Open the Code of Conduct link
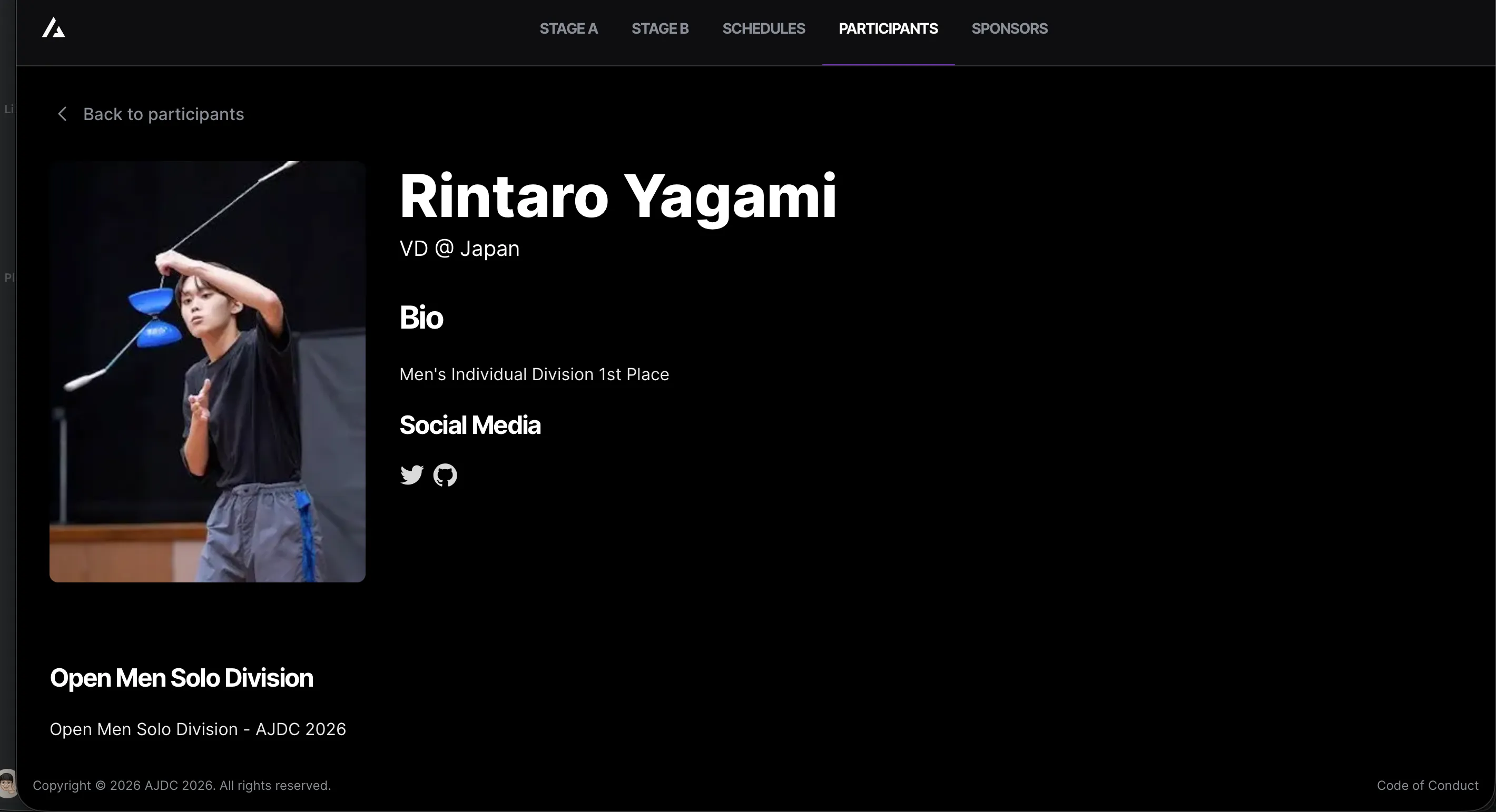Image resolution: width=1496 pixels, height=812 pixels. 1427,785
